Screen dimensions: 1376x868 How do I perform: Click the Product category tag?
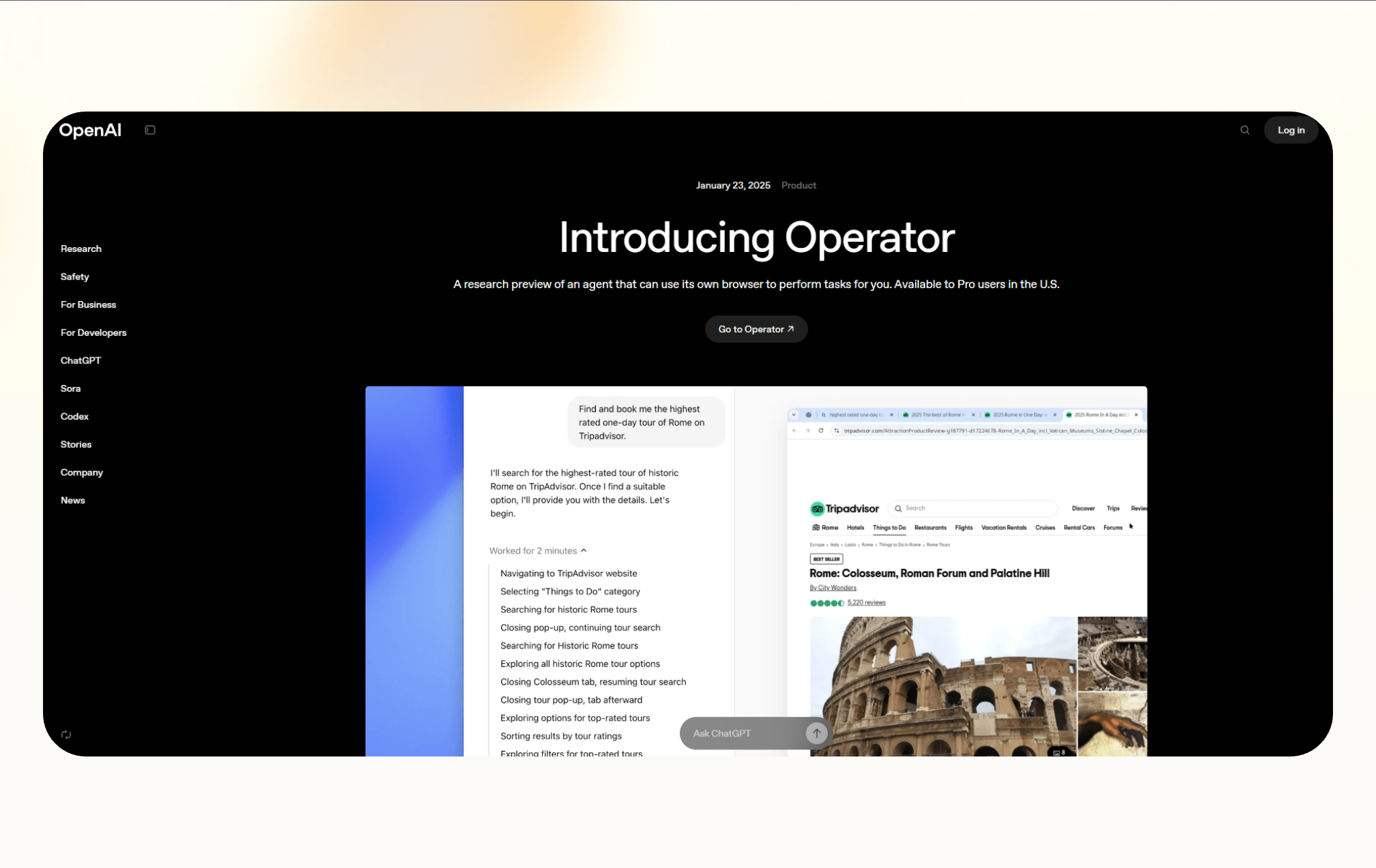(x=798, y=185)
